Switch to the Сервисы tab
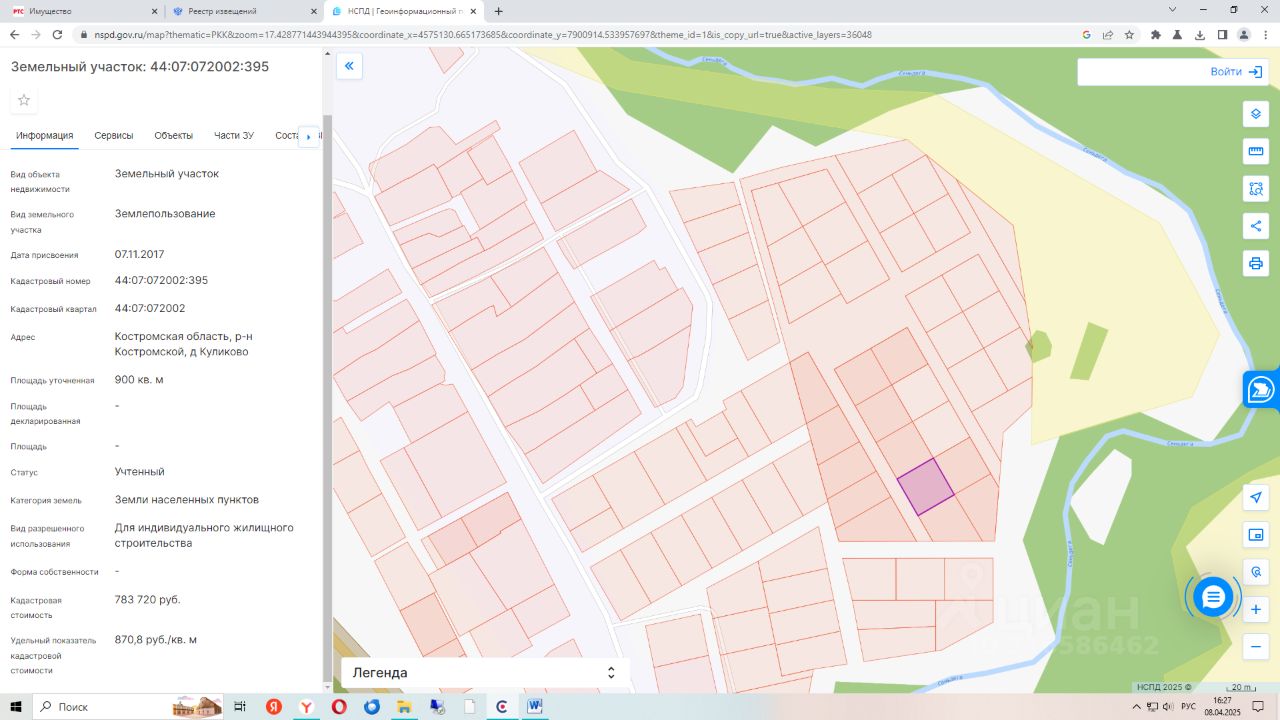 click(114, 136)
